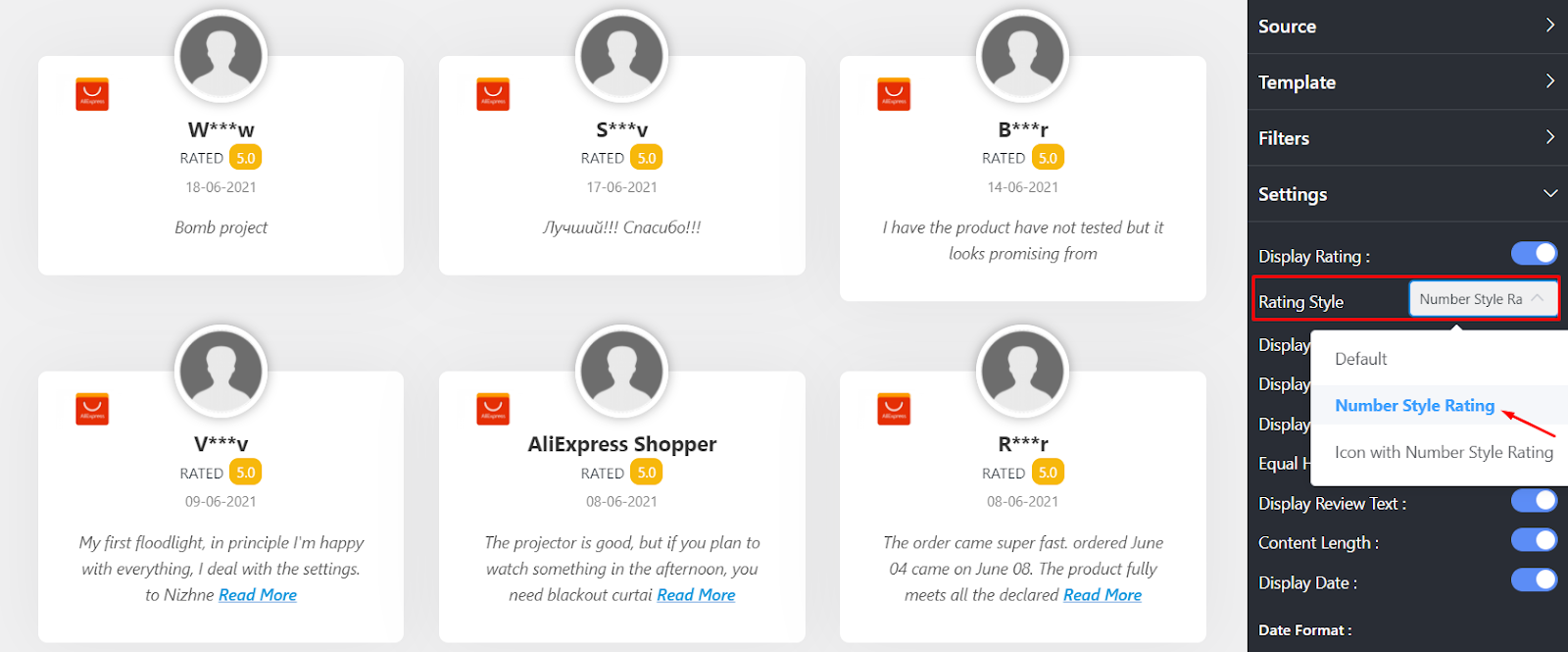Click the AliExpress logo on R***r's review

[x=894, y=409]
